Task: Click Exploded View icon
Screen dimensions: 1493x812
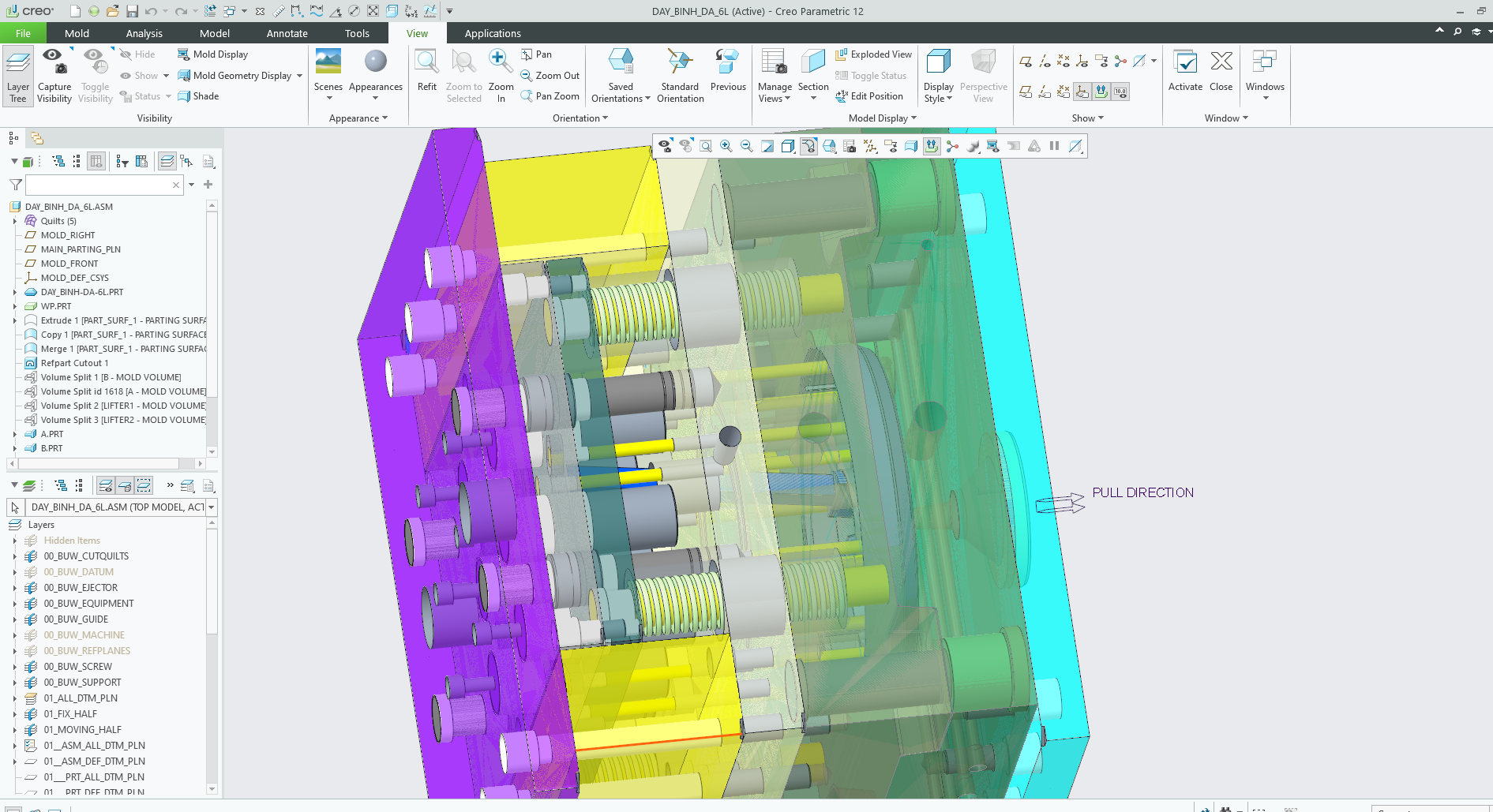Action: (842, 54)
